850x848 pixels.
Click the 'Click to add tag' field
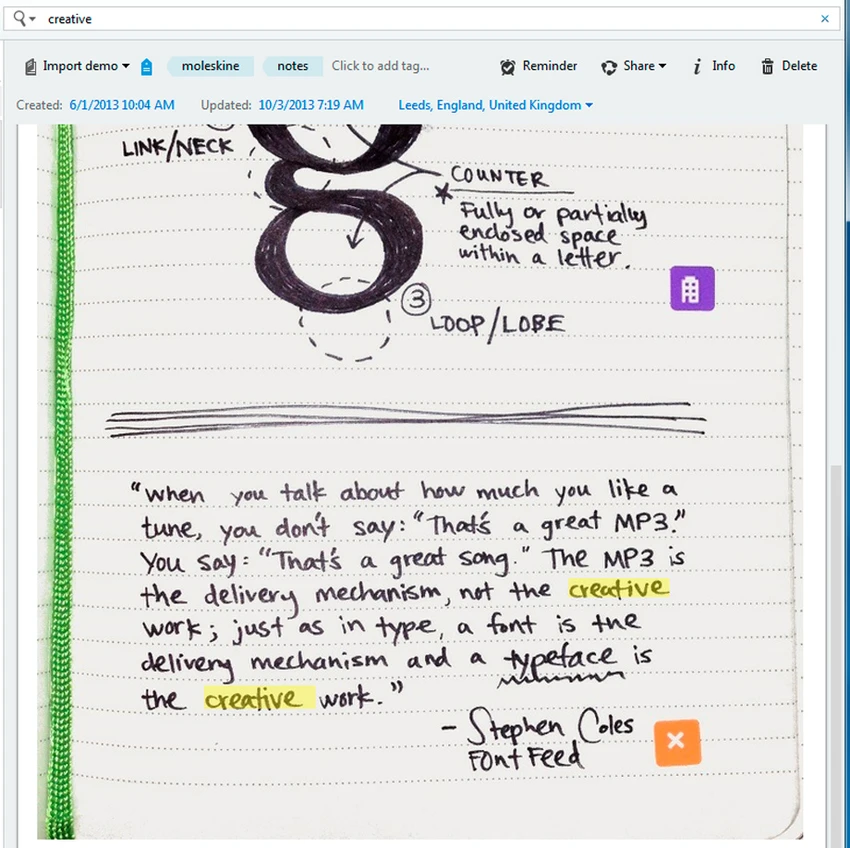coord(381,66)
